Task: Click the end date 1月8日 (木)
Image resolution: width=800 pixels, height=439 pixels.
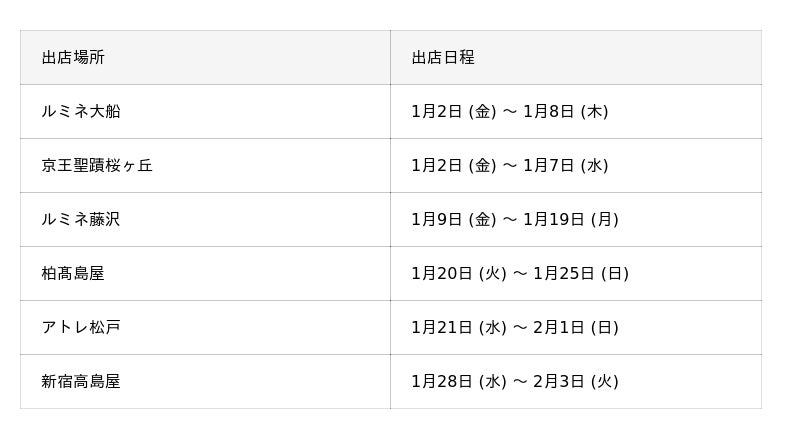Action: point(566,111)
